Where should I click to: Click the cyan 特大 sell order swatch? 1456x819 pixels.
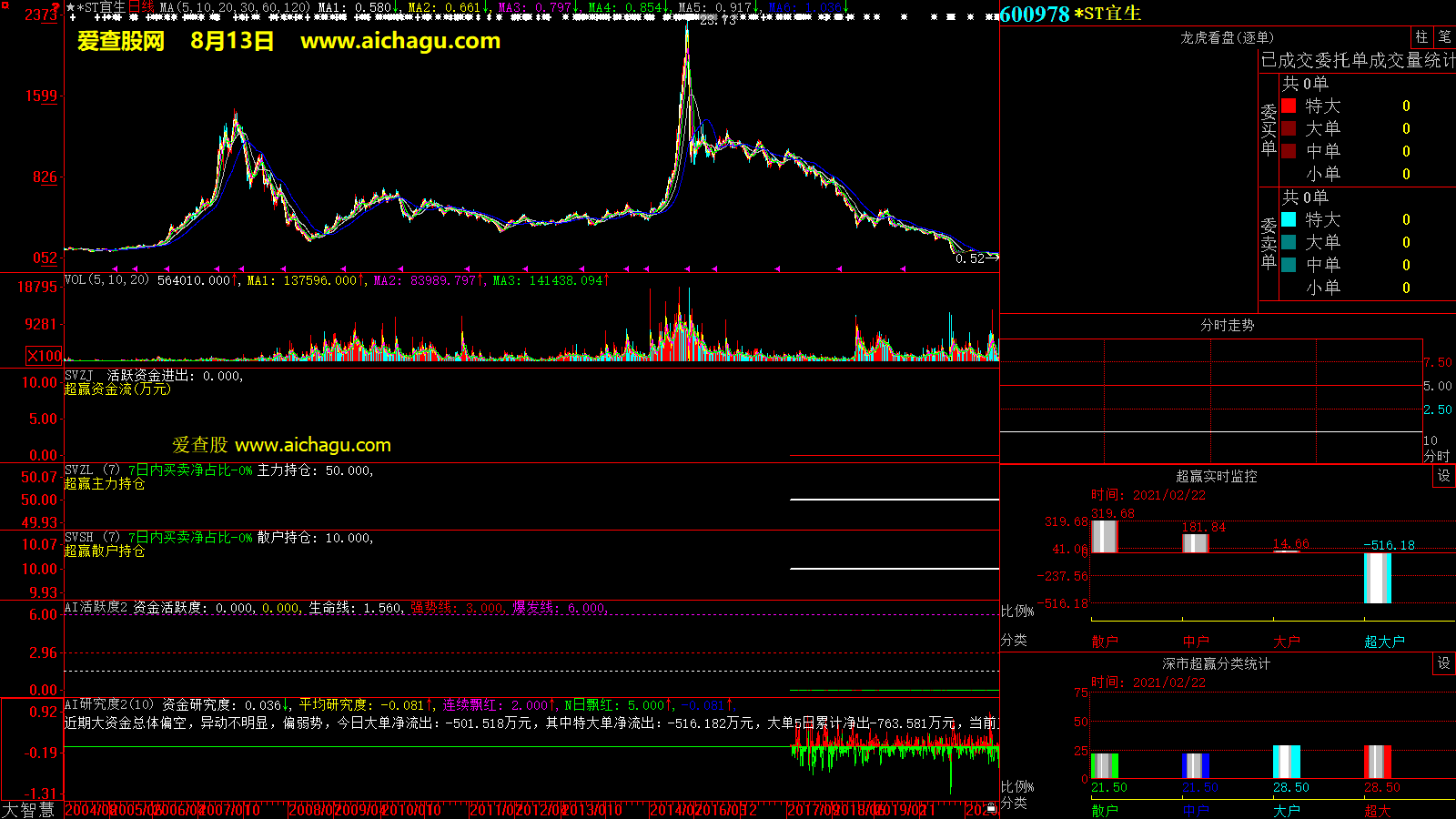[1289, 219]
